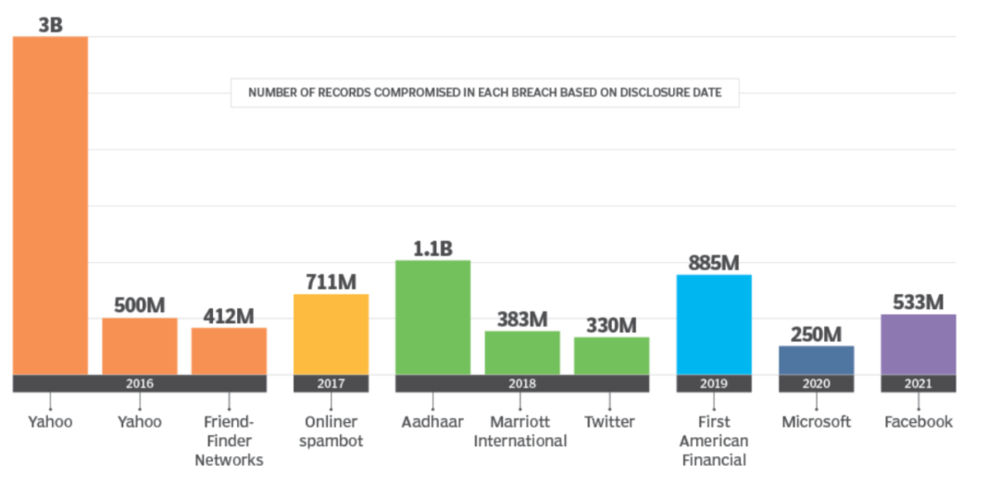
Task: Click the green Twitter 330M bar
Action: point(611,355)
